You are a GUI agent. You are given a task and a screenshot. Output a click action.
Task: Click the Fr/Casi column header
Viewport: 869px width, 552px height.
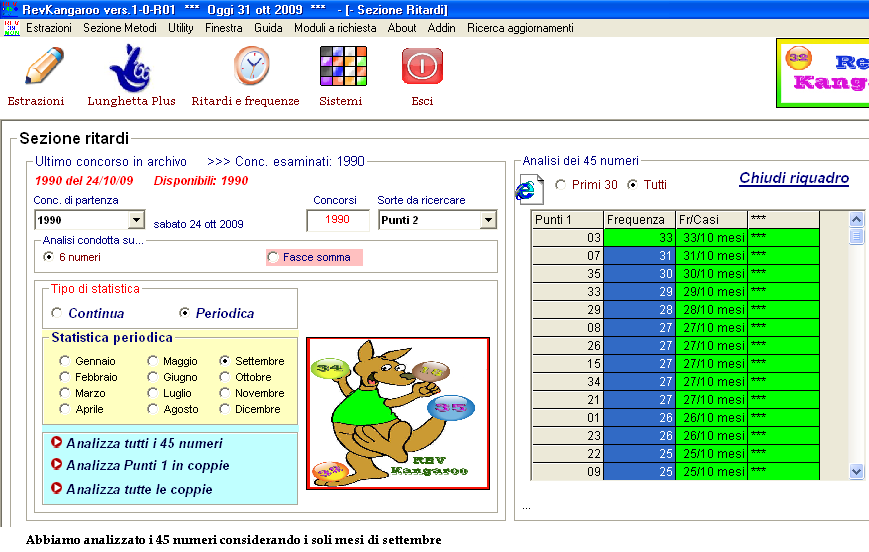click(711, 219)
